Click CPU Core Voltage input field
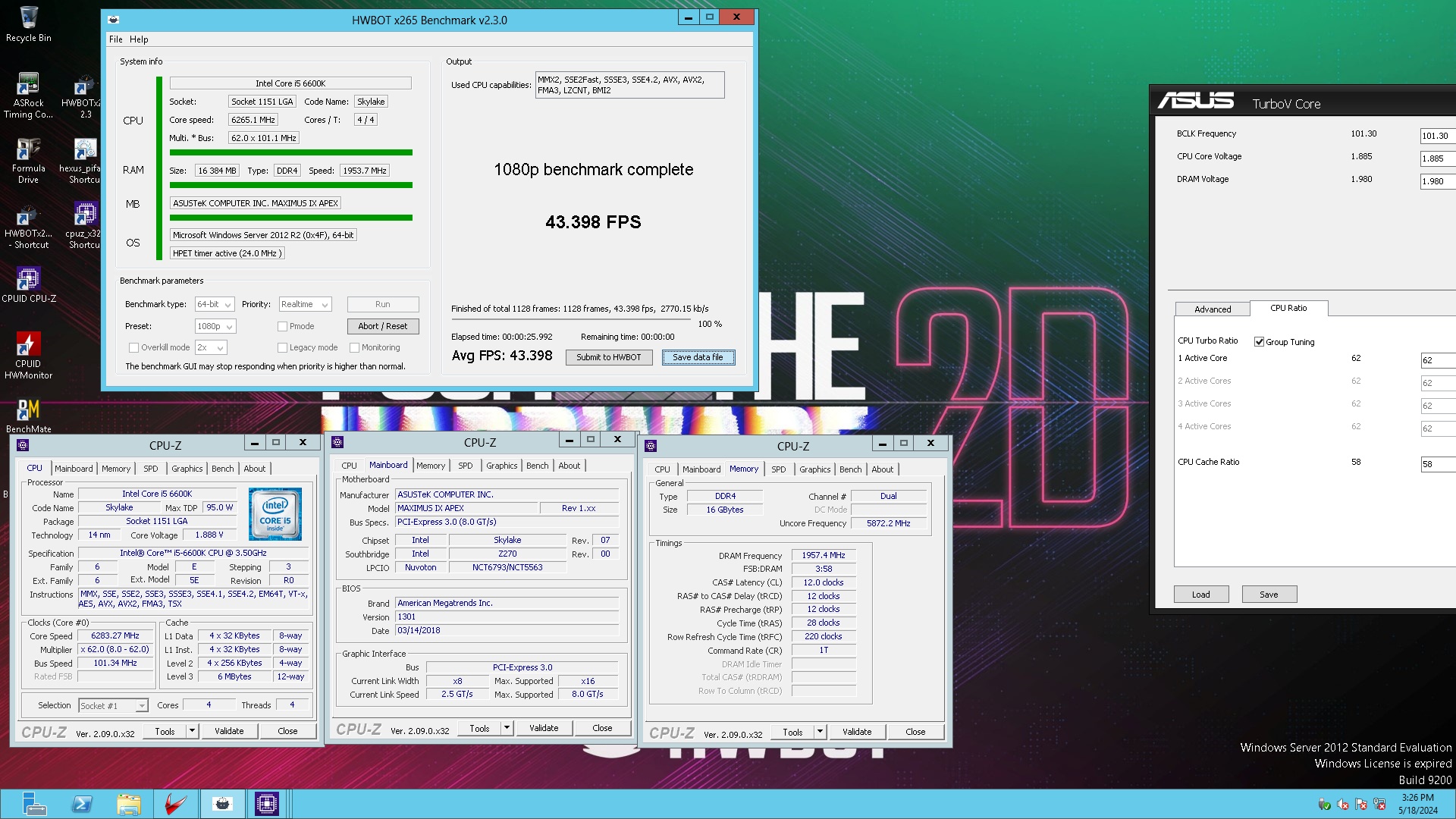The width and height of the screenshot is (1456, 819). tap(1437, 158)
